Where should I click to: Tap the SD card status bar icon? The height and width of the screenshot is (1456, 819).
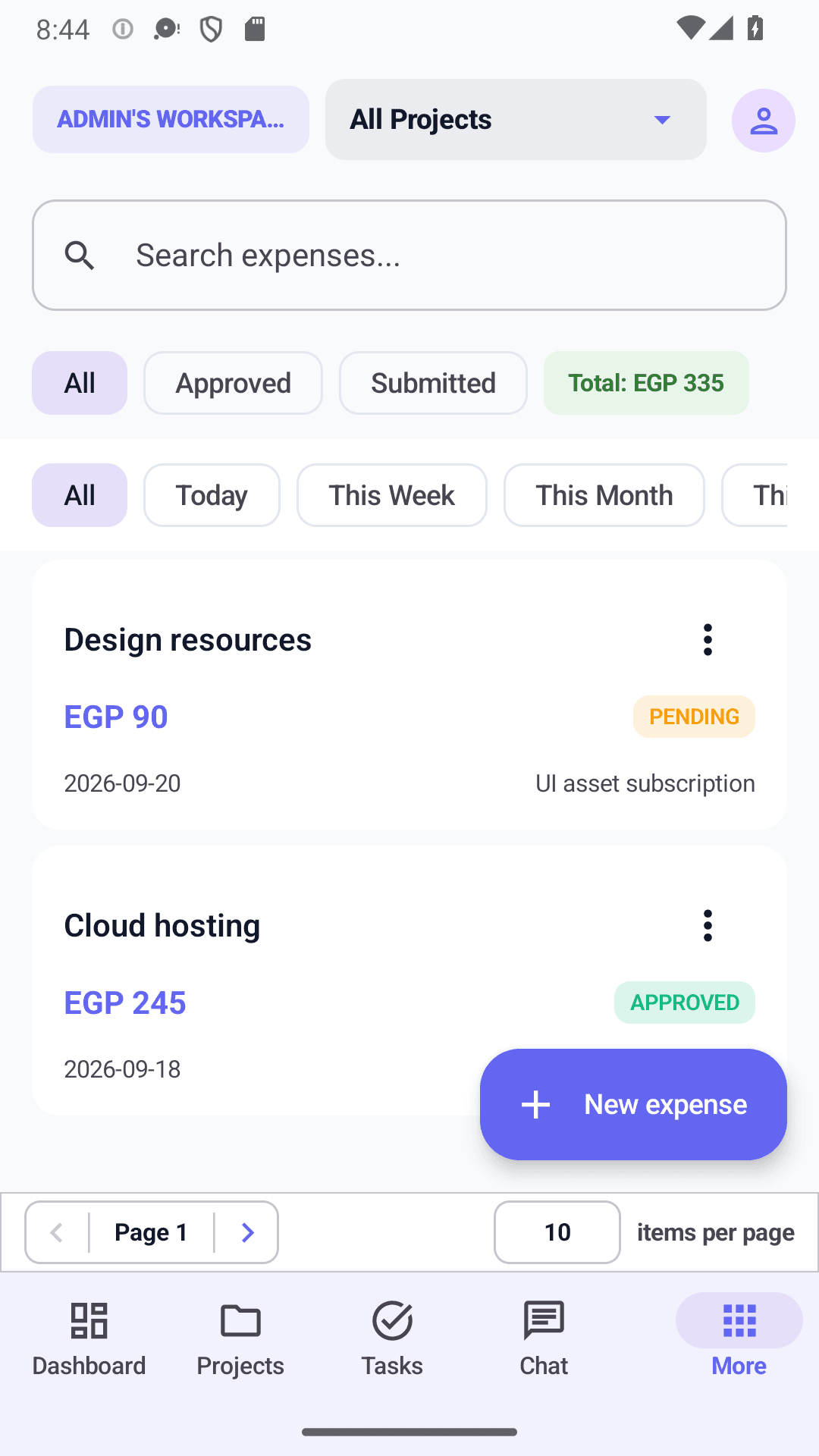click(255, 30)
